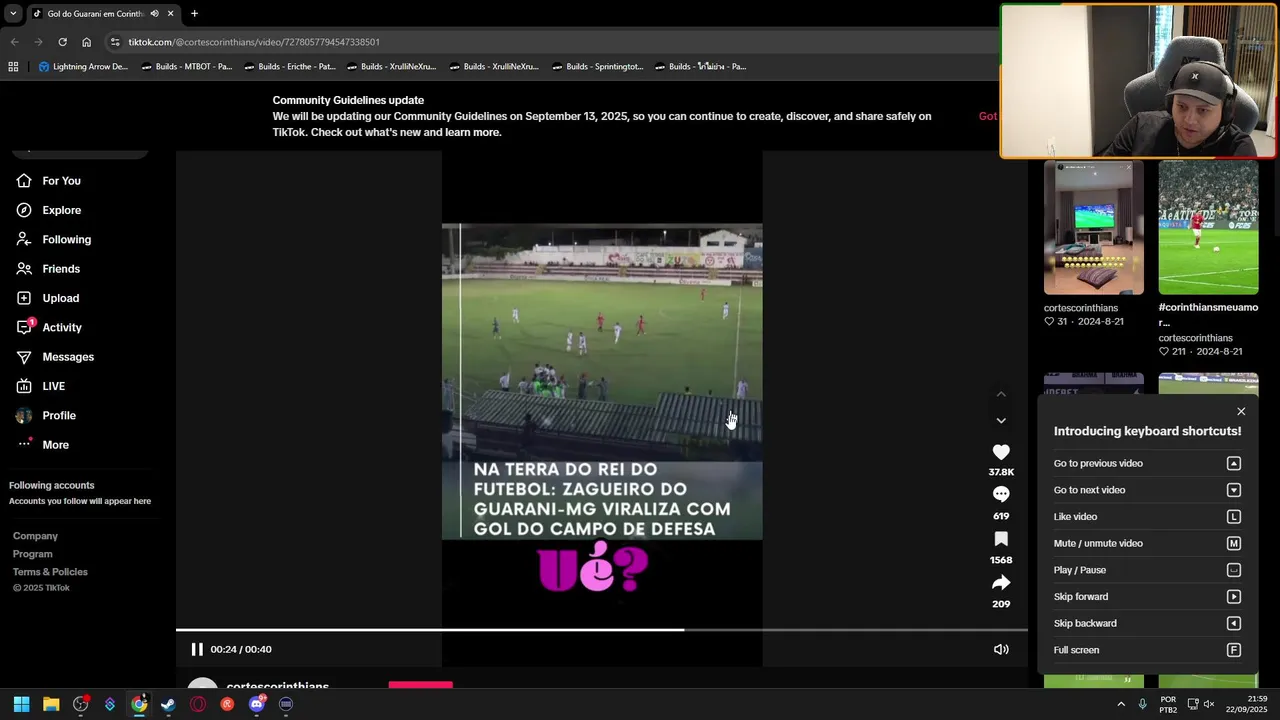Viewport: 1280px width, 720px height.
Task: Open the Chrome apps grid
Action: click(13, 67)
